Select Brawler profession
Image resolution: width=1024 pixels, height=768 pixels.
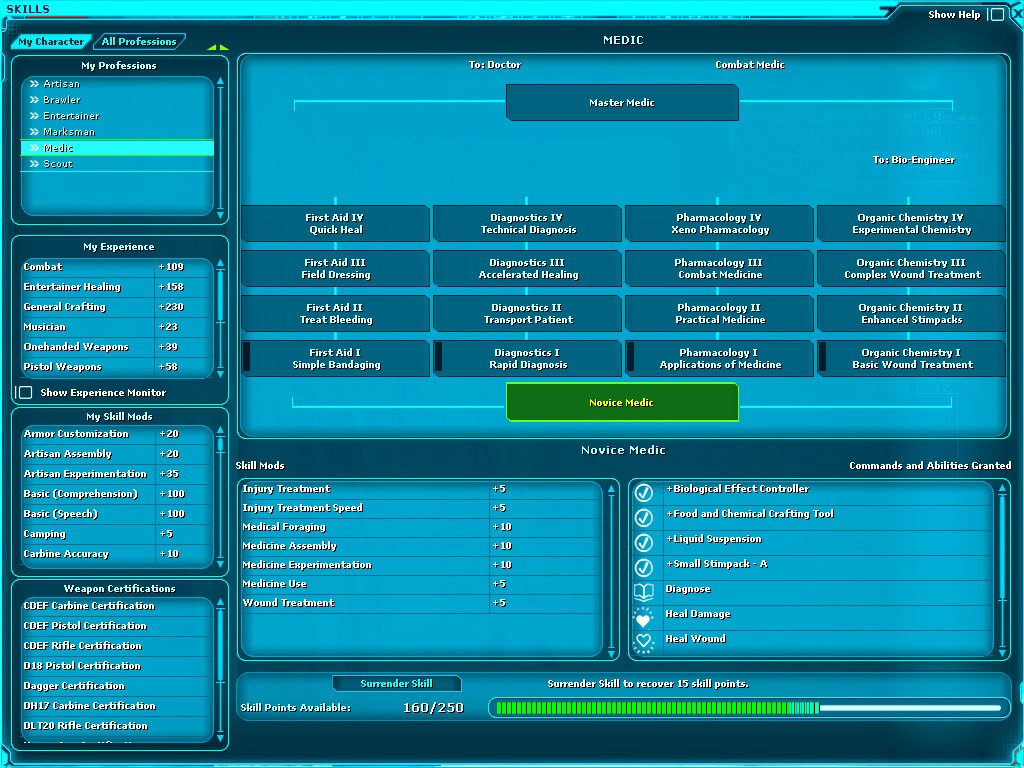(118, 100)
